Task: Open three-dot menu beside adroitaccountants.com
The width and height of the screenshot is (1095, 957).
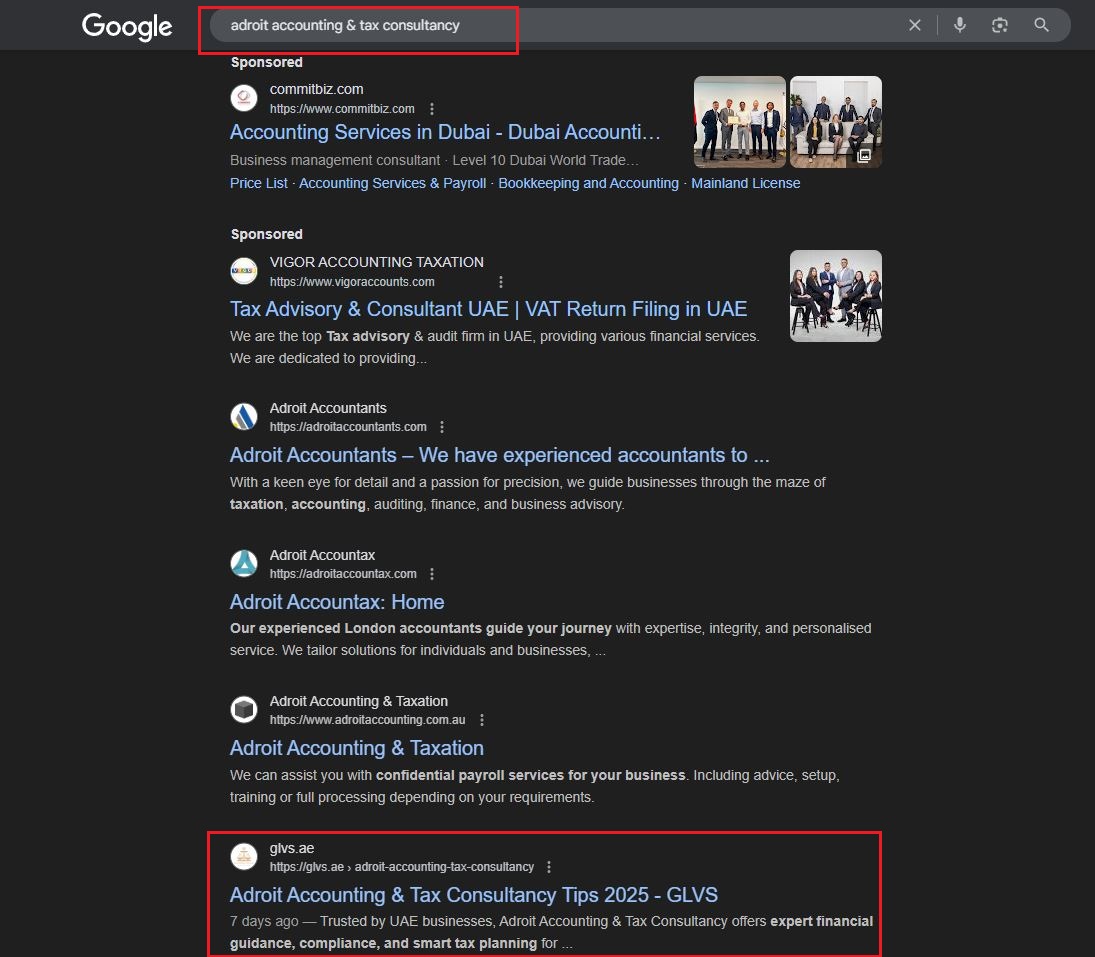Action: point(442,427)
